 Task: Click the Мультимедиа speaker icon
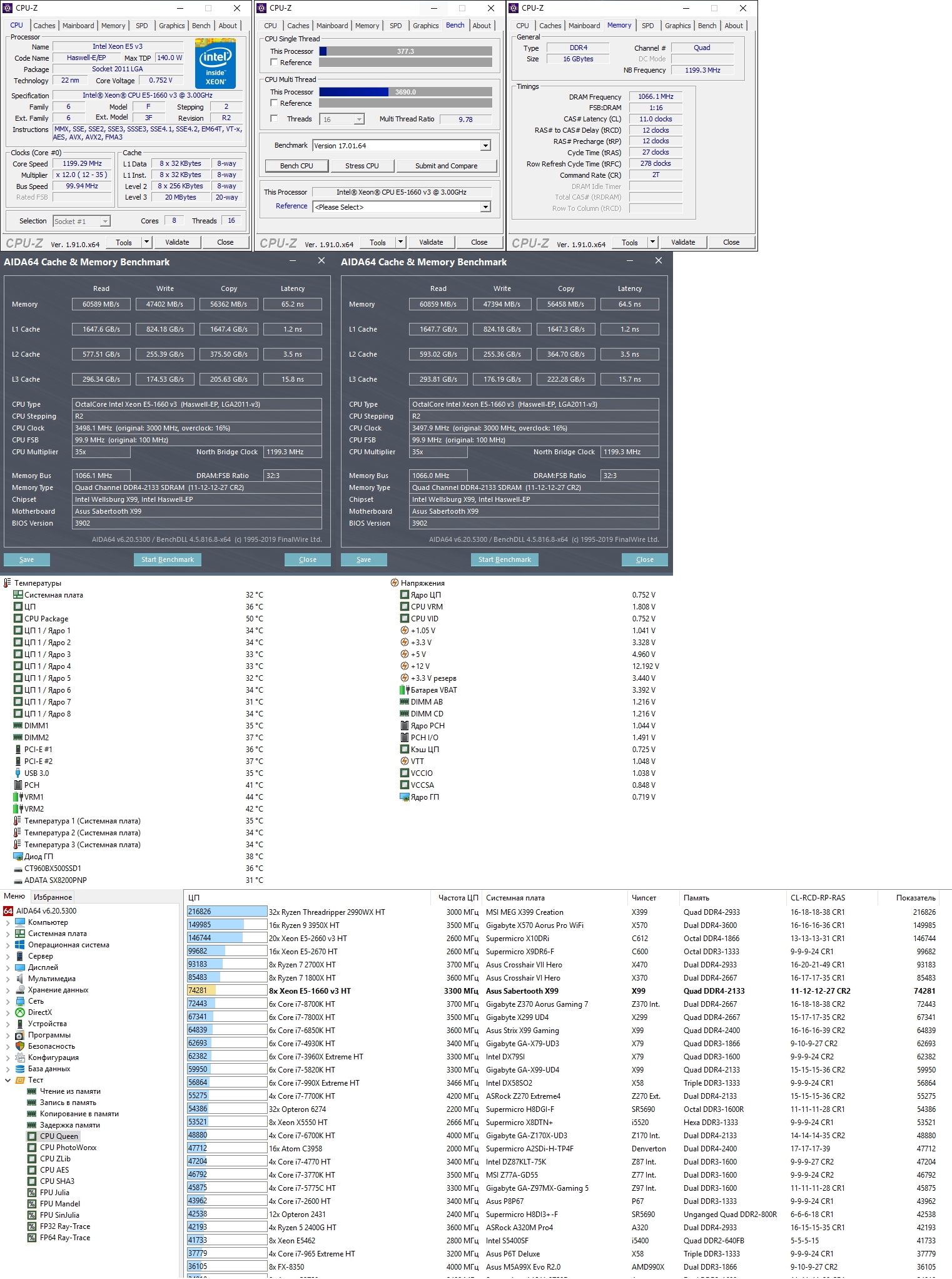pos(20,979)
